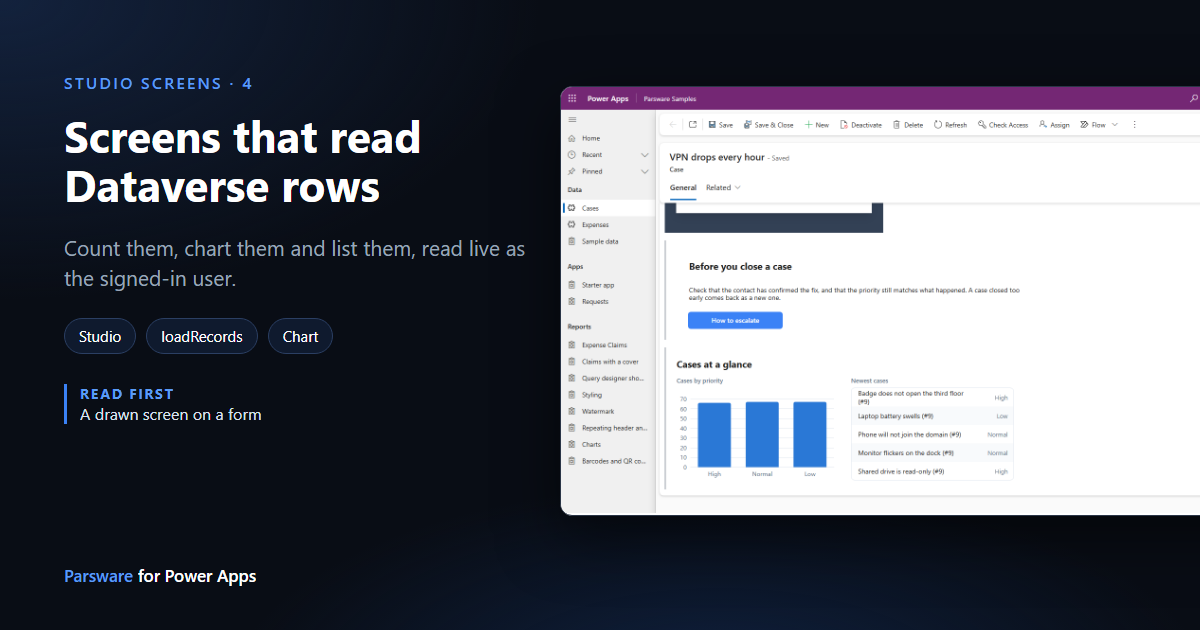The height and width of the screenshot is (630, 1200).
Task: Collapse the site map with hamburger icon
Action: 572,119
